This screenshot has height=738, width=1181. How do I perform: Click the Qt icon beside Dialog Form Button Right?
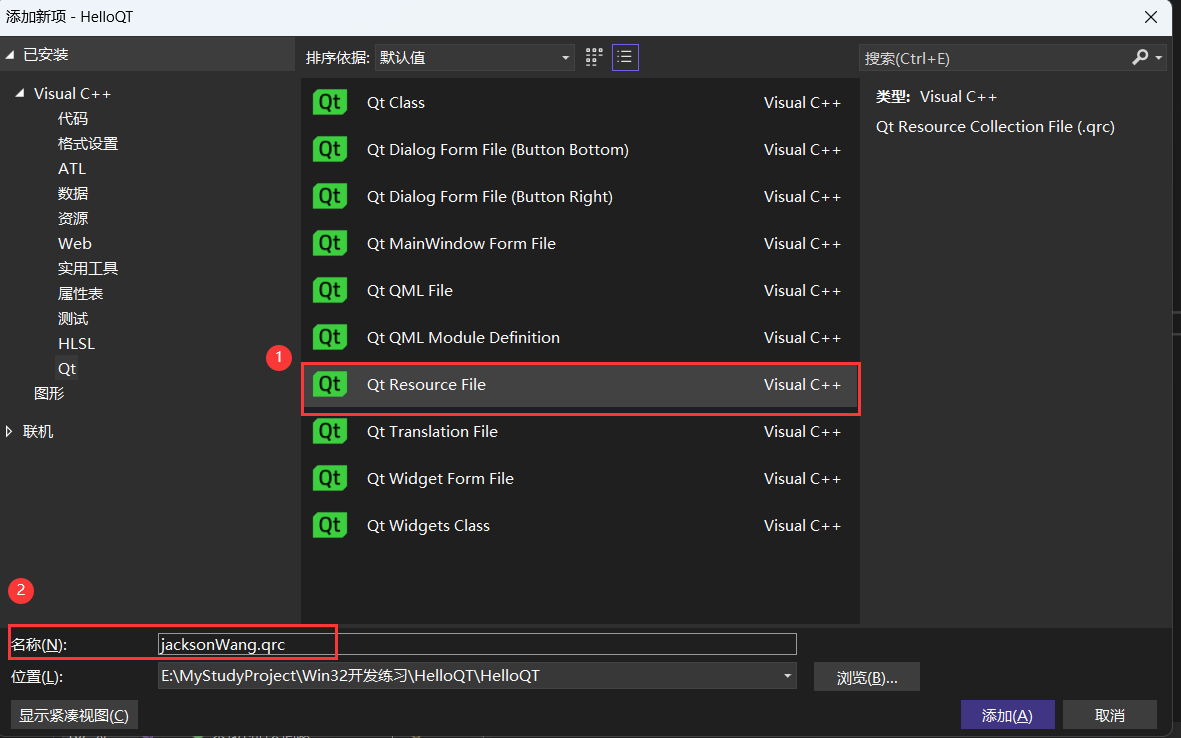(330, 197)
